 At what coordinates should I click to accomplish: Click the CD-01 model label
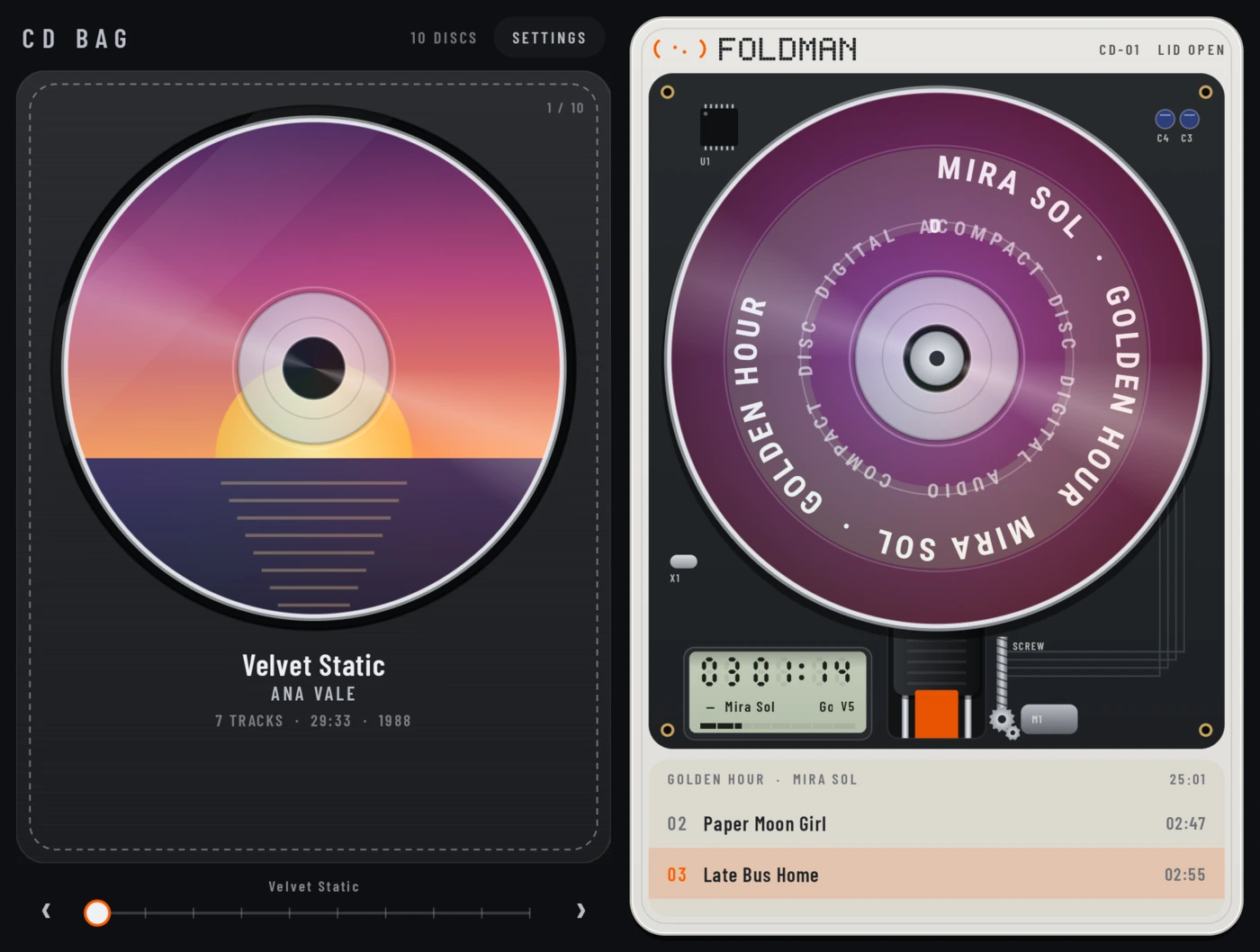(x=1120, y=49)
